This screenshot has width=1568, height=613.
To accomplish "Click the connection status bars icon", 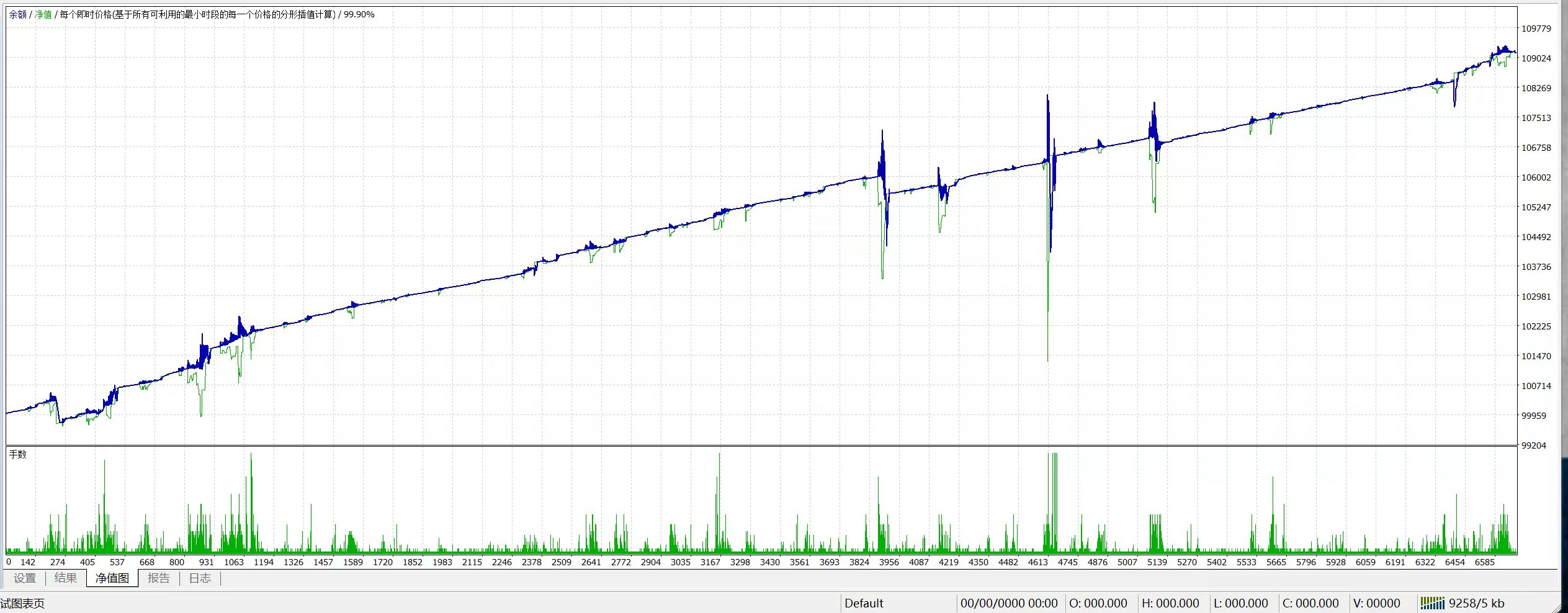I will click(x=1432, y=603).
